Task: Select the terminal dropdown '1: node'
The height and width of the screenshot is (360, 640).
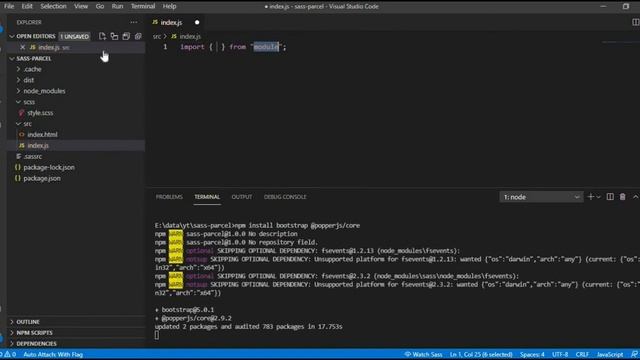Action: (x=541, y=197)
